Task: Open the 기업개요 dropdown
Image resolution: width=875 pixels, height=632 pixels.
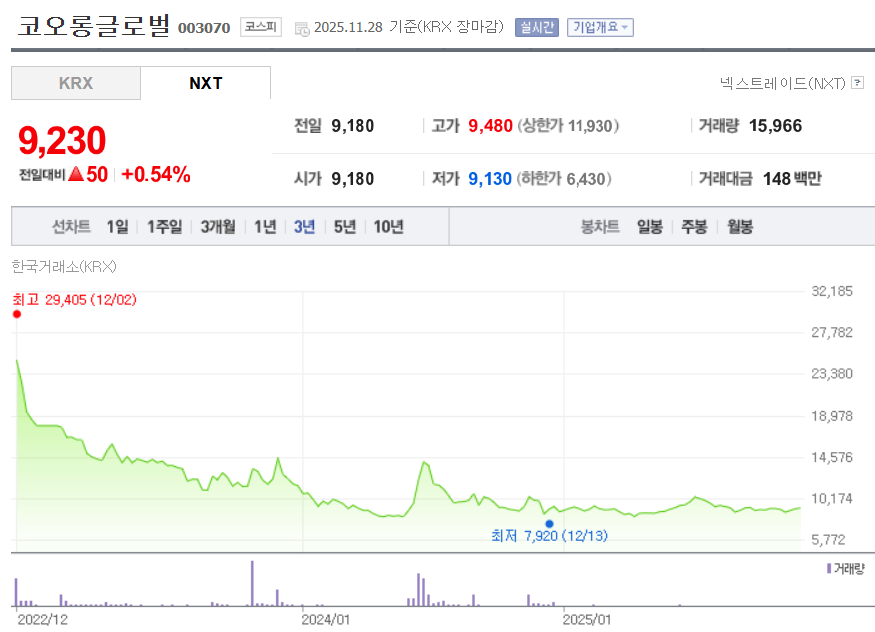Action: click(600, 27)
